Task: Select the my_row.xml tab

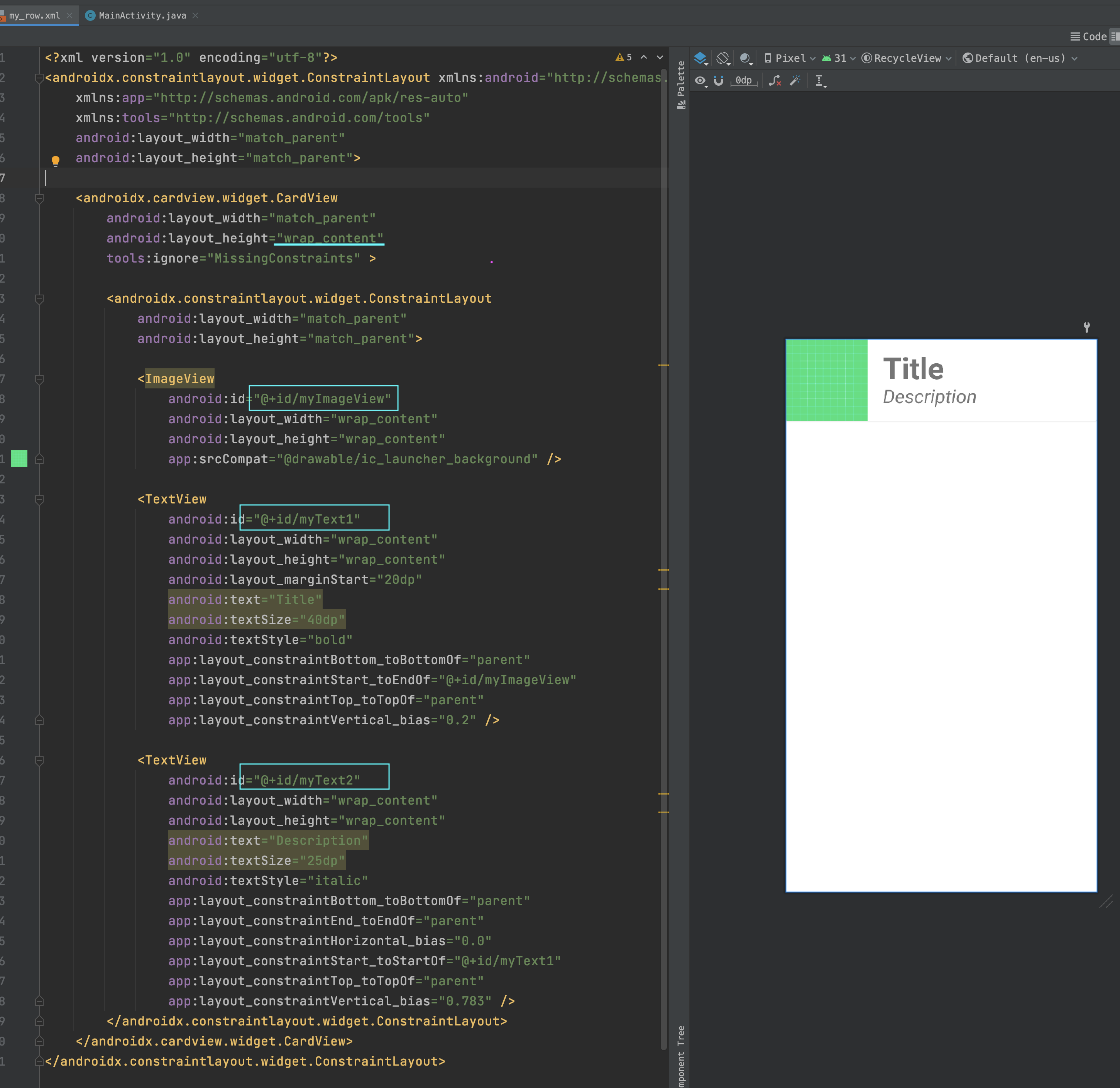Action: tap(34, 15)
